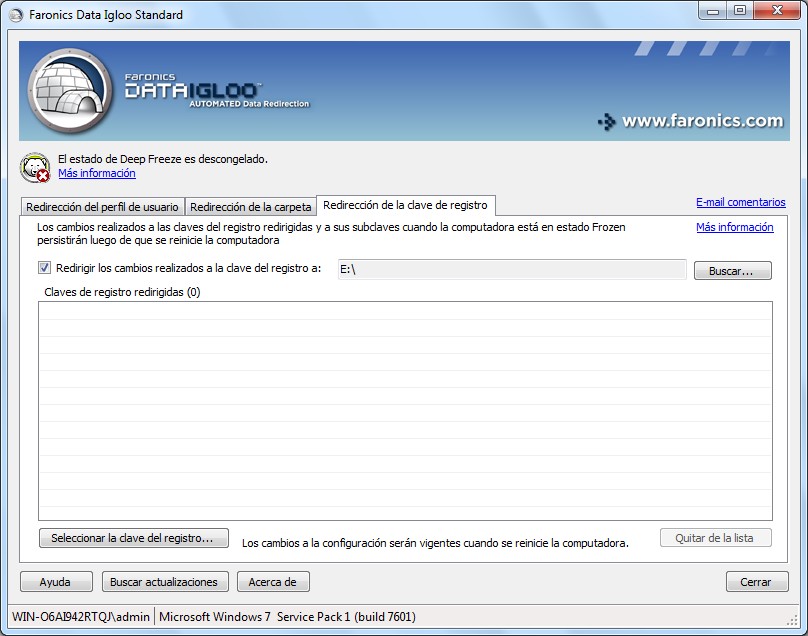This screenshot has width=808, height=636.
Task: Uncheck Redirigir los cambios realizados checkbox
Action: pyautogui.click(x=44, y=267)
